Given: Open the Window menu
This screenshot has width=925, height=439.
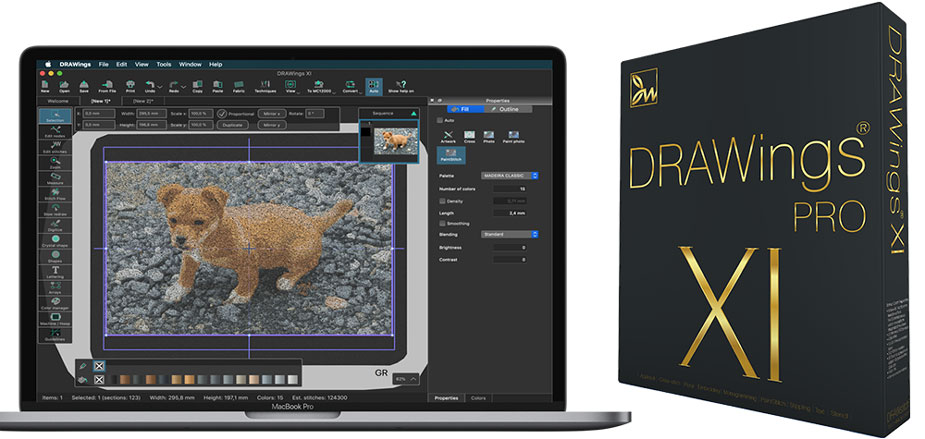Looking at the screenshot, I should click(x=190, y=64).
